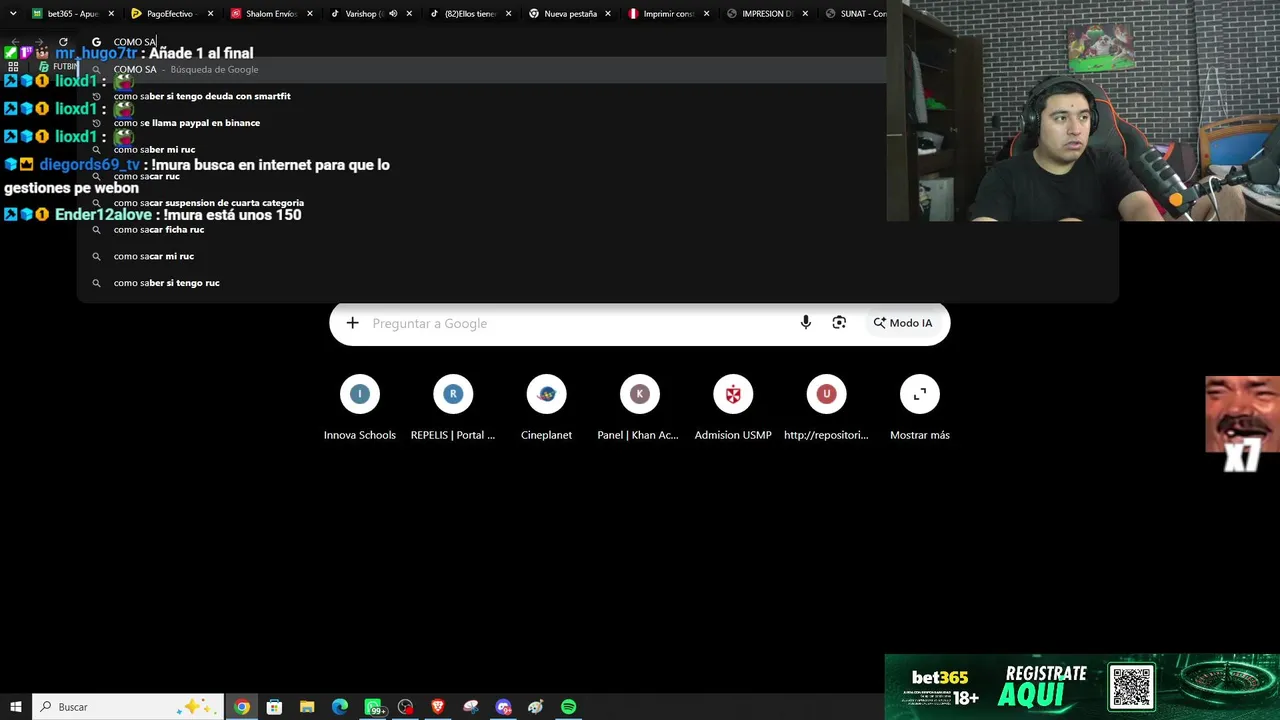This screenshot has height=720, width=1280.
Task: Expand shortcuts with Mostrar más
Action: pyautogui.click(x=920, y=408)
